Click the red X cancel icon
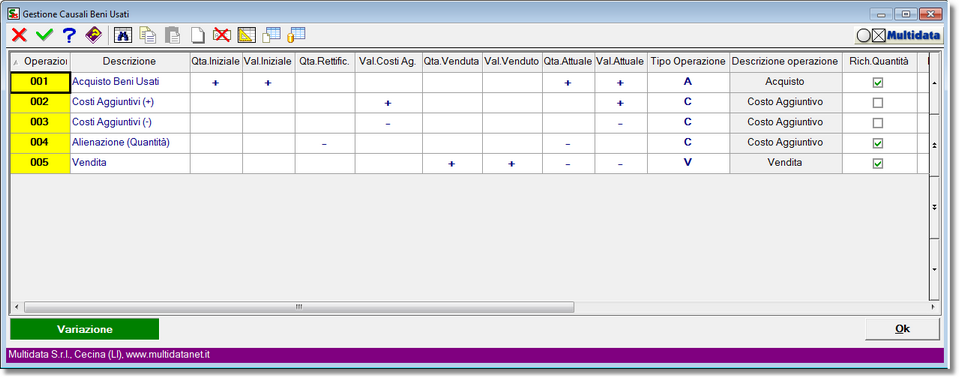This screenshot has width=959, height=378. (19, 35)
